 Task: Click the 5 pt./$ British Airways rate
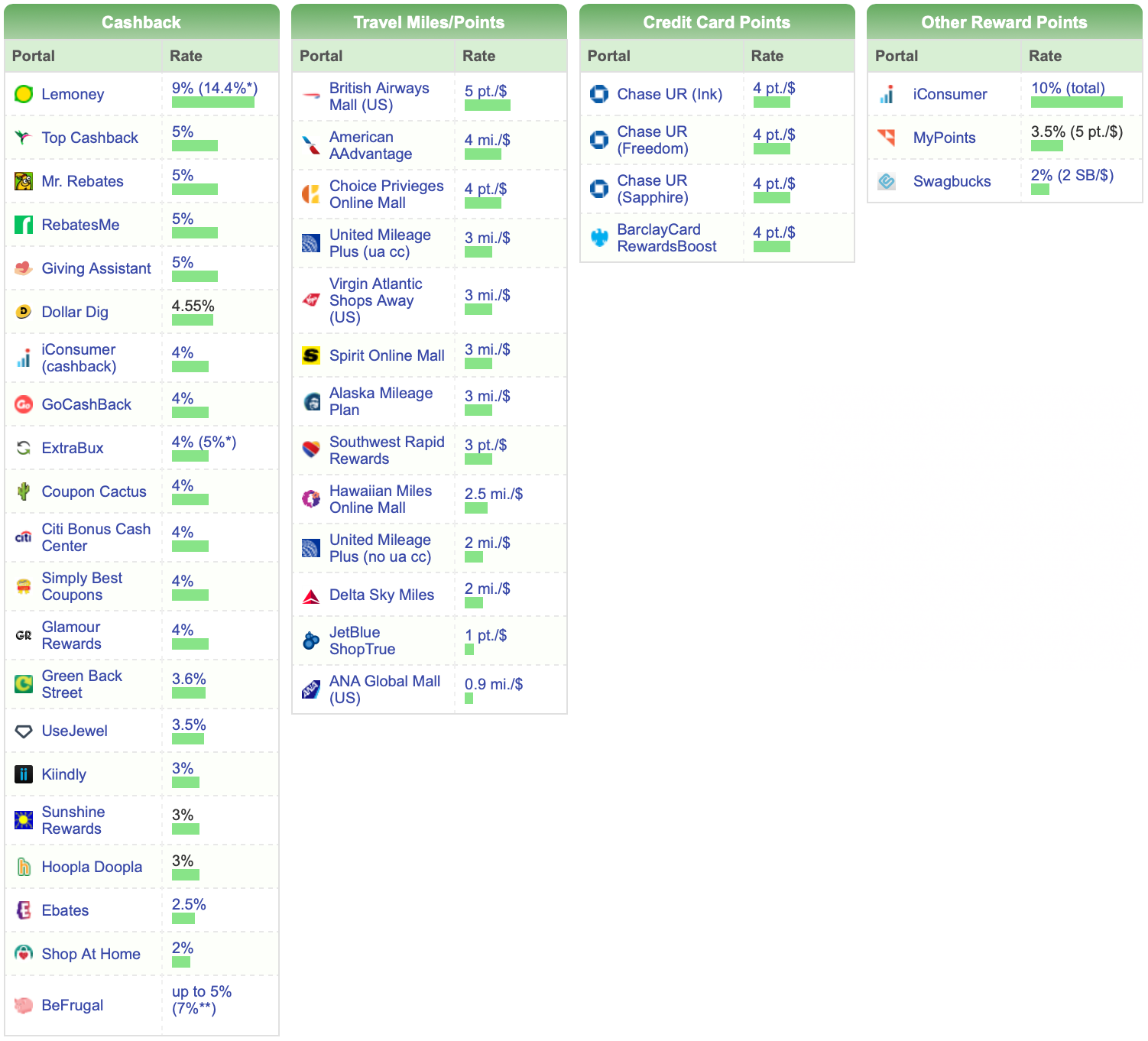click(x=486, y=91)
